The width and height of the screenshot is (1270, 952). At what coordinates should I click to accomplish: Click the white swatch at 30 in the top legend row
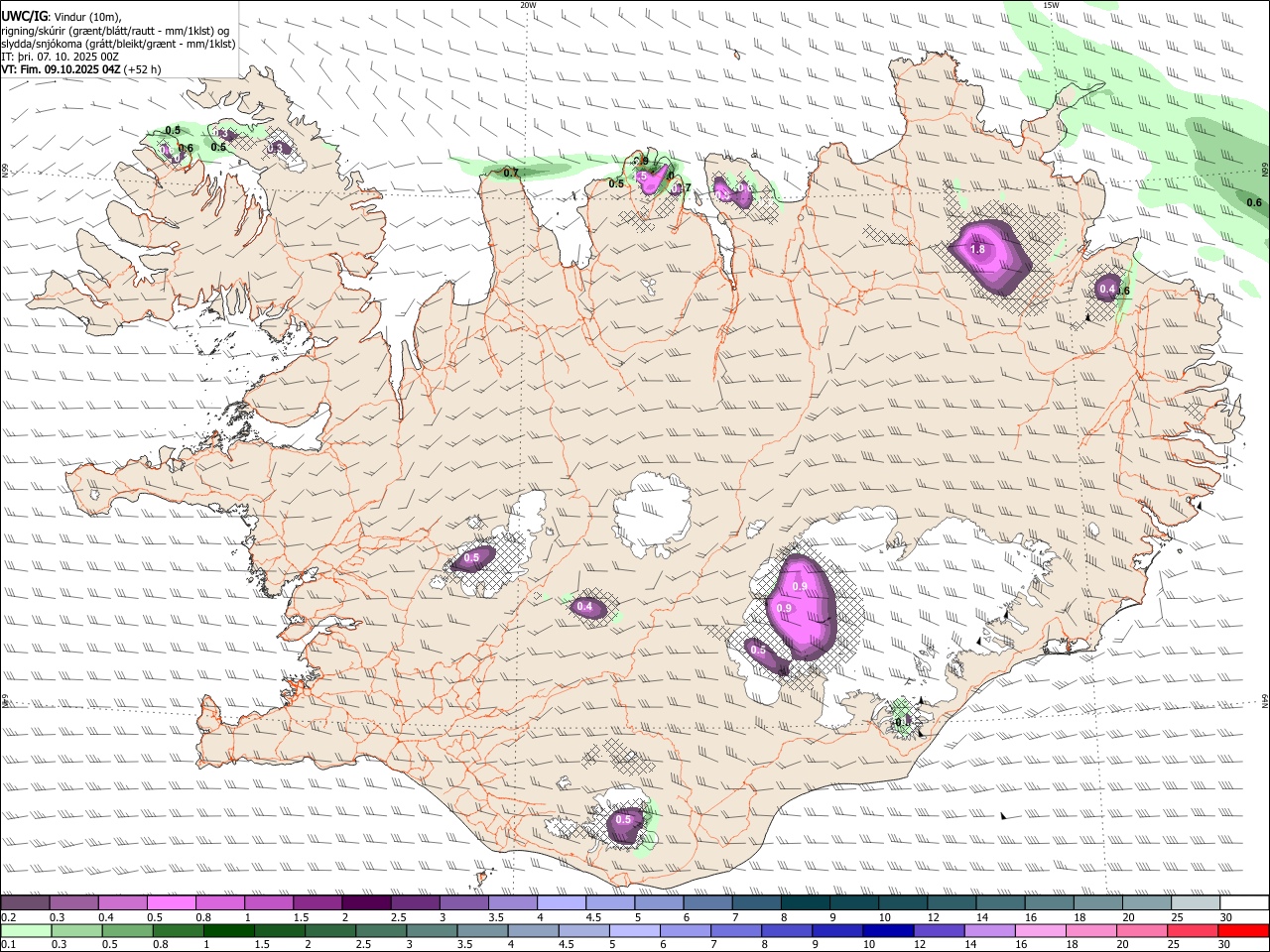tap(1244, 903)
